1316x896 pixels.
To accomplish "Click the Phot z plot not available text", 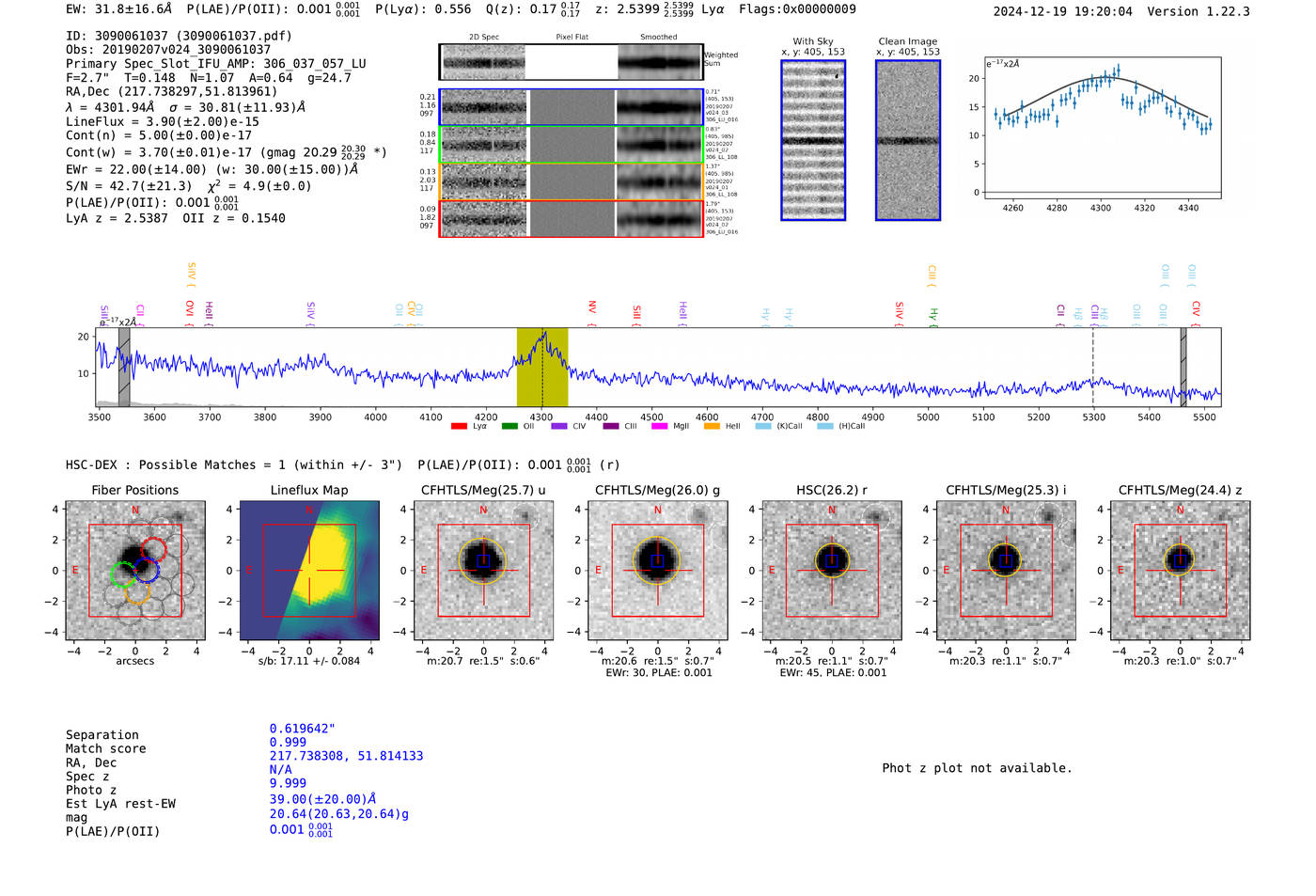I will pos(977,768).
